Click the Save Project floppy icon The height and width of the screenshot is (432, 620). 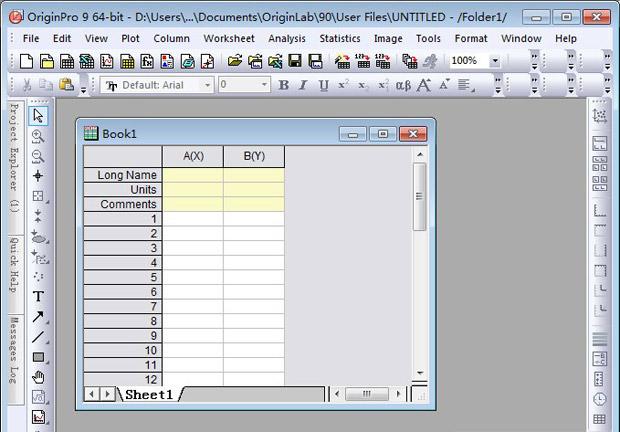[295, 61]
